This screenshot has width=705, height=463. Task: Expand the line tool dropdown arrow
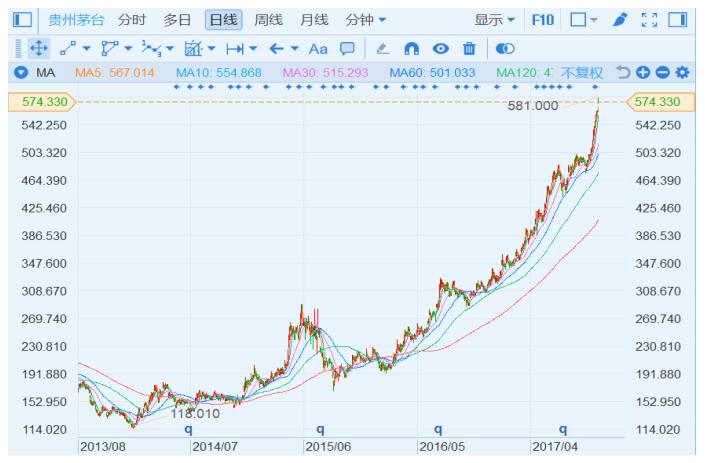pyautogui.click(x=86, y=48)
